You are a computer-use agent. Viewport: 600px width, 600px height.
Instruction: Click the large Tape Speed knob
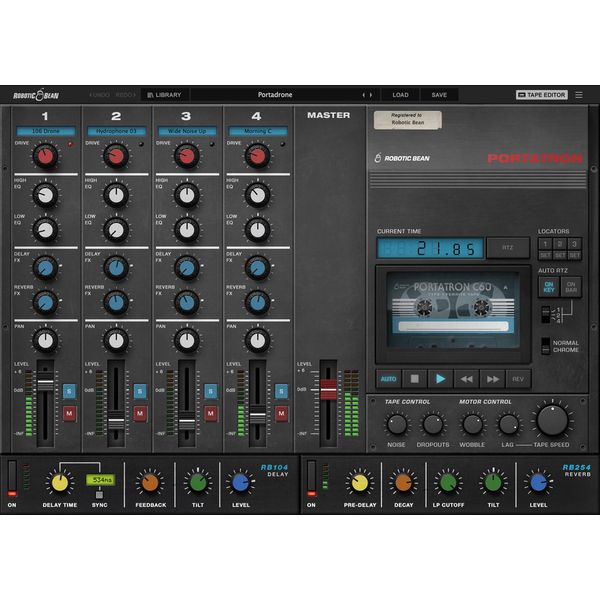pyautogui.click(x=552, y=421)
